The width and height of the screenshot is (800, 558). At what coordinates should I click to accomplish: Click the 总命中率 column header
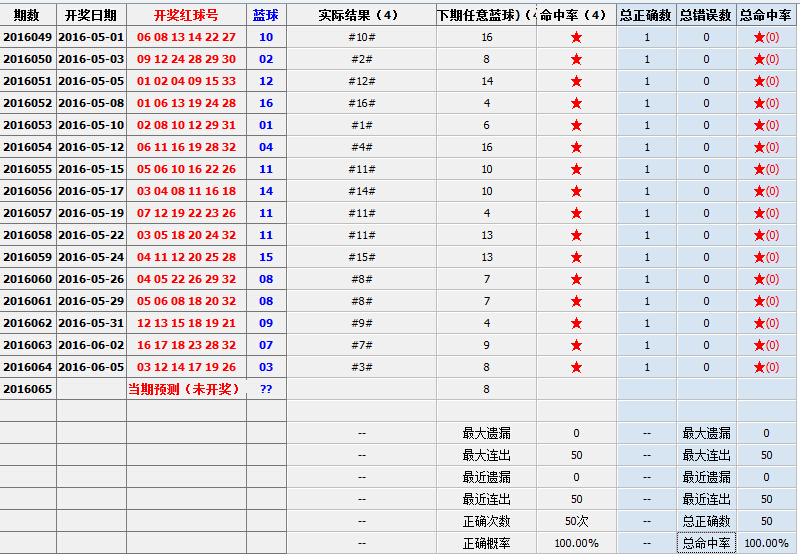(x=766, y=15)
